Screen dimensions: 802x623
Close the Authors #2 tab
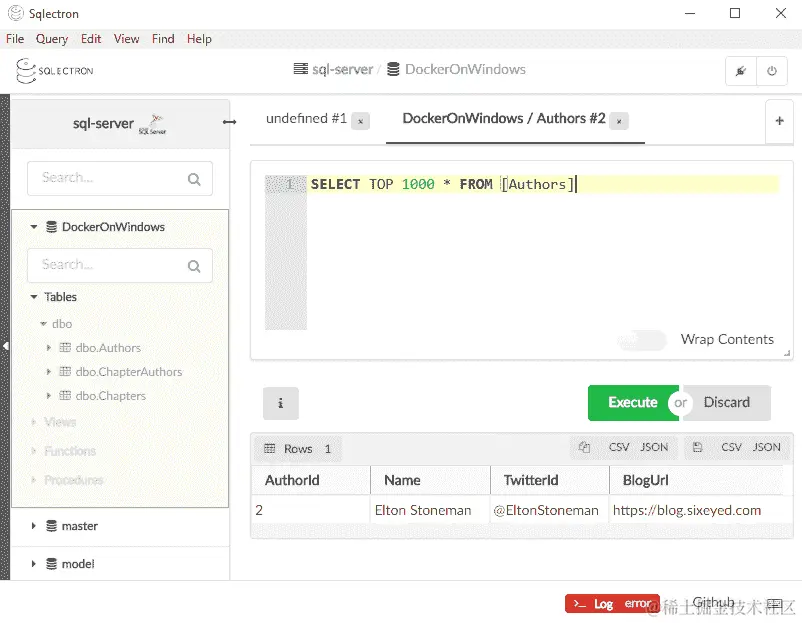(x=619, y=121)
